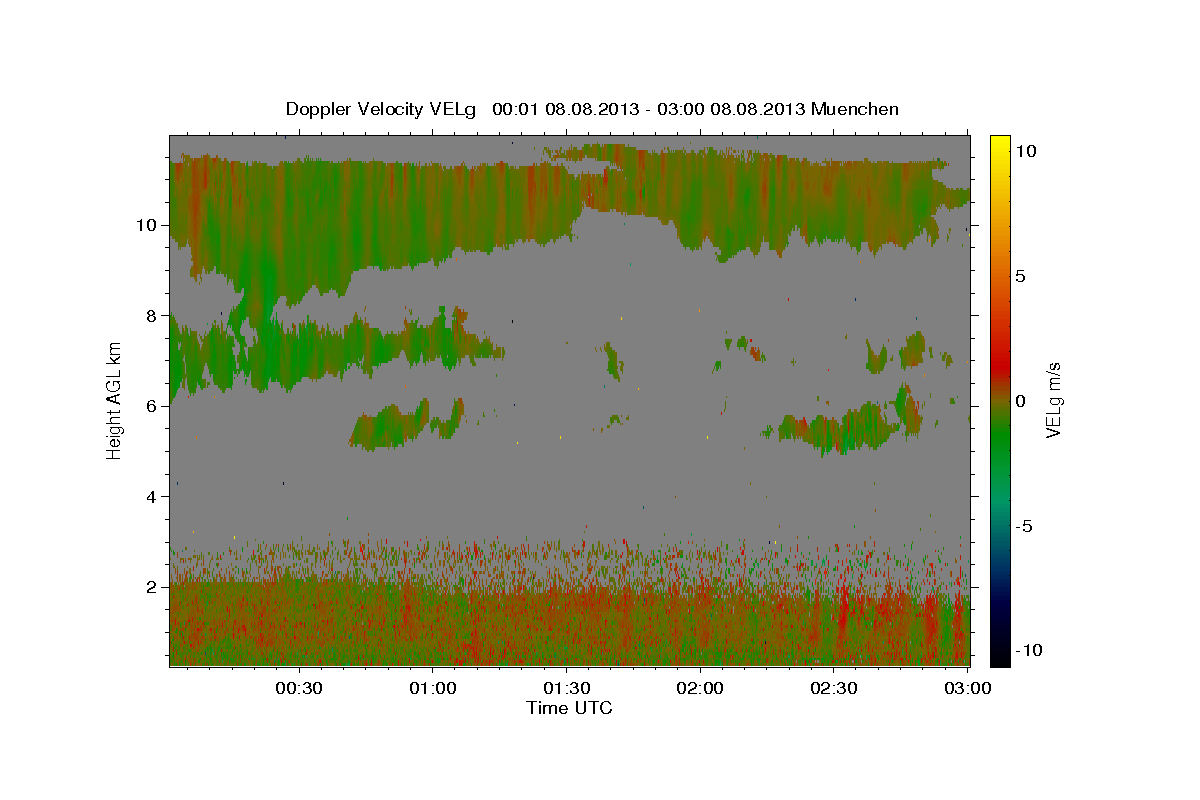
Task: Click the colorbar value '10' at top
Action: click(1026, 150)
